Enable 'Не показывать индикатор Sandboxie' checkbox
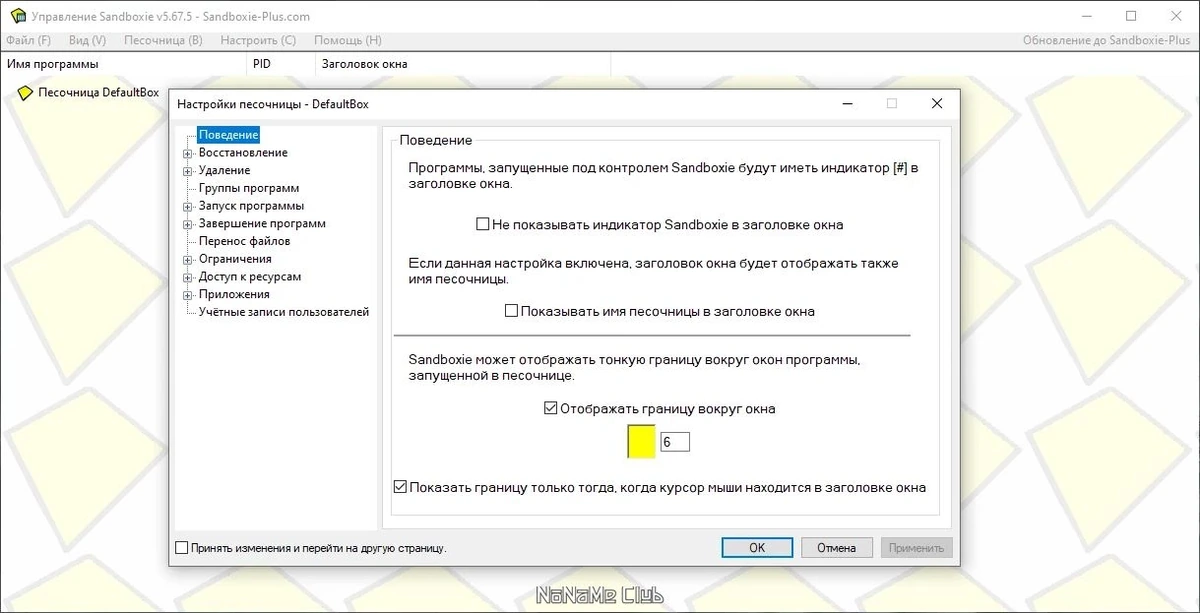The image size is (1200, 613). pyautogui.click(x=483, y=224)
